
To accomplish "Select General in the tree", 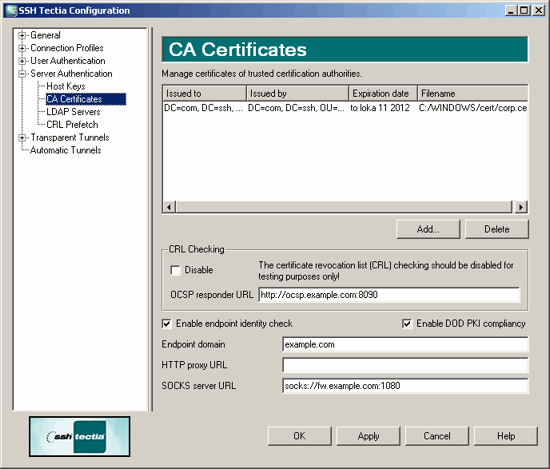I will 45,35.
